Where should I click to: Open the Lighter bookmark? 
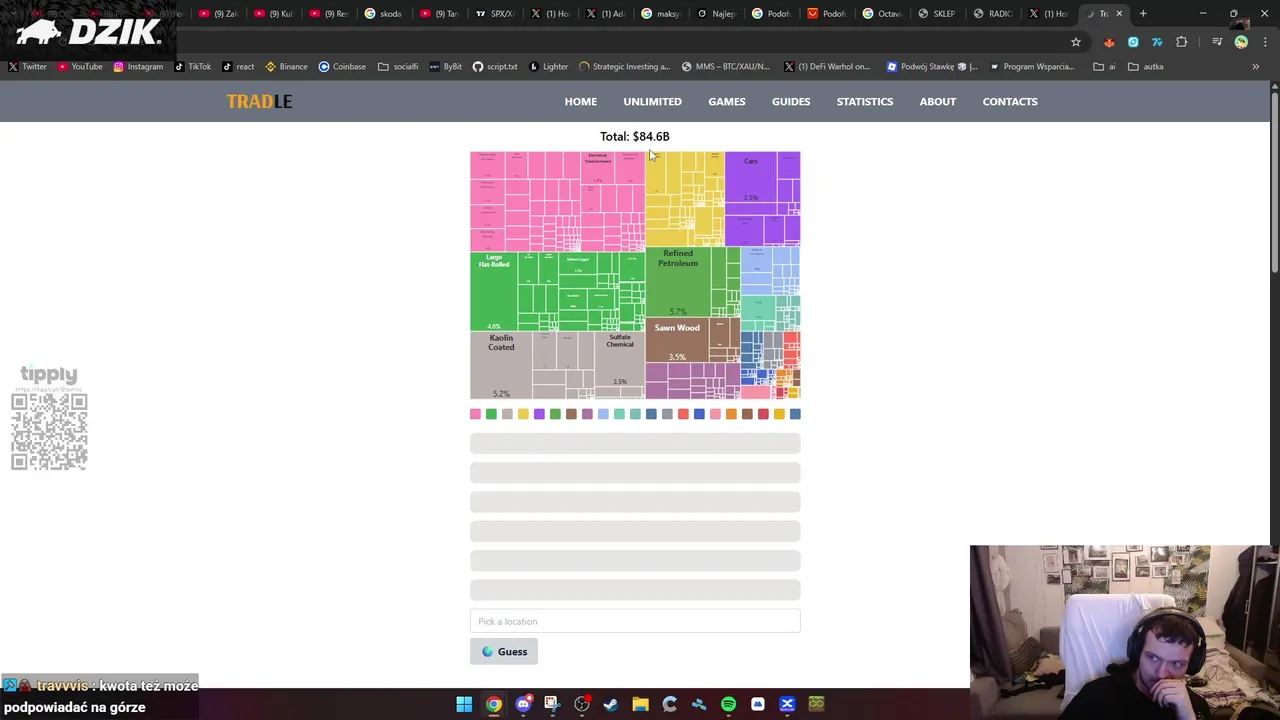(548, 67)
